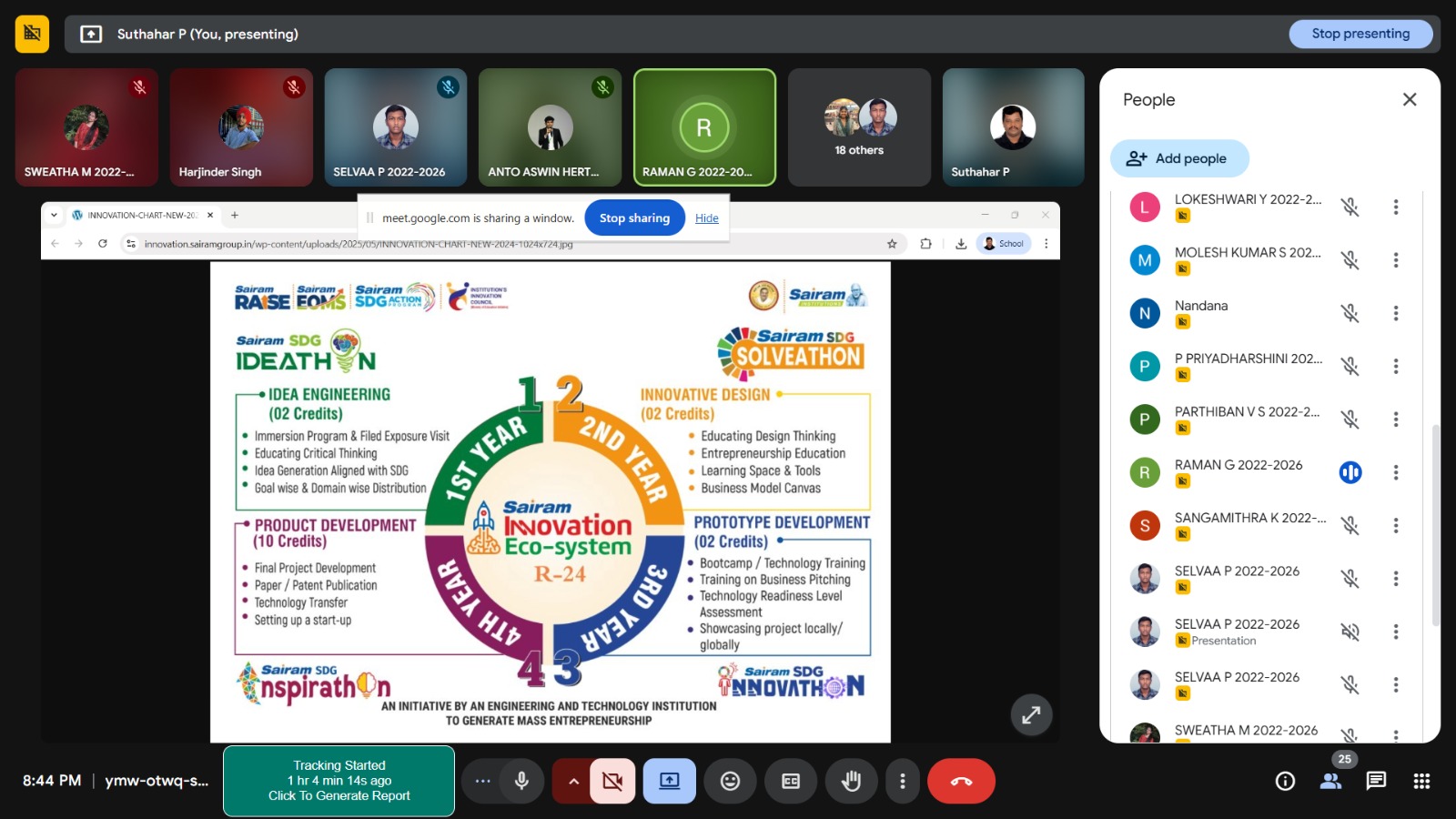
Task: Open more options for SANGAMITHRA K
Action: pos(1396,525)
